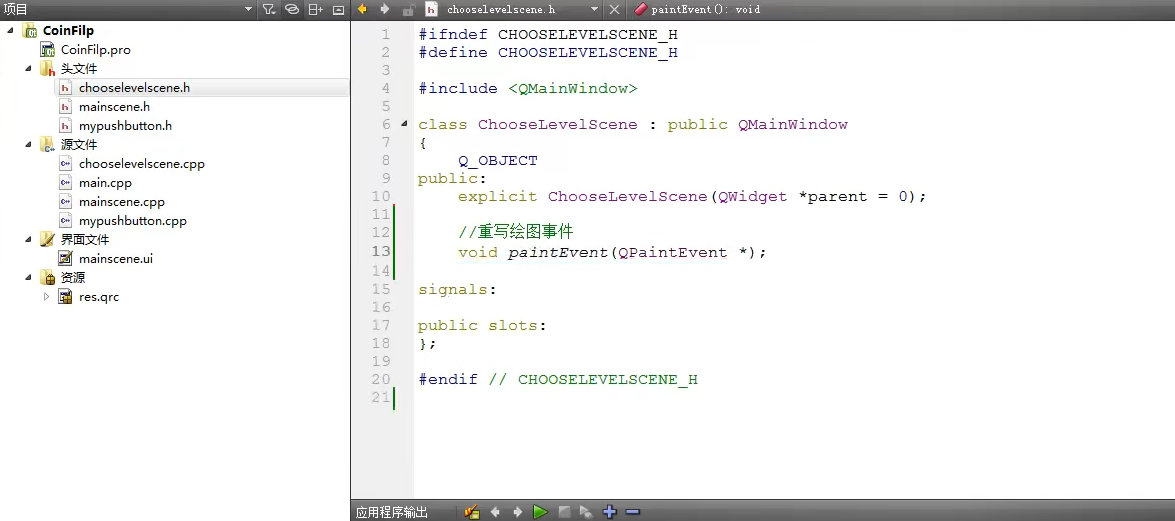Click the 应用程序输出 pane label
Image resolution: width=1175 pixels, height=521 pixels.
(x=392, y=513)
